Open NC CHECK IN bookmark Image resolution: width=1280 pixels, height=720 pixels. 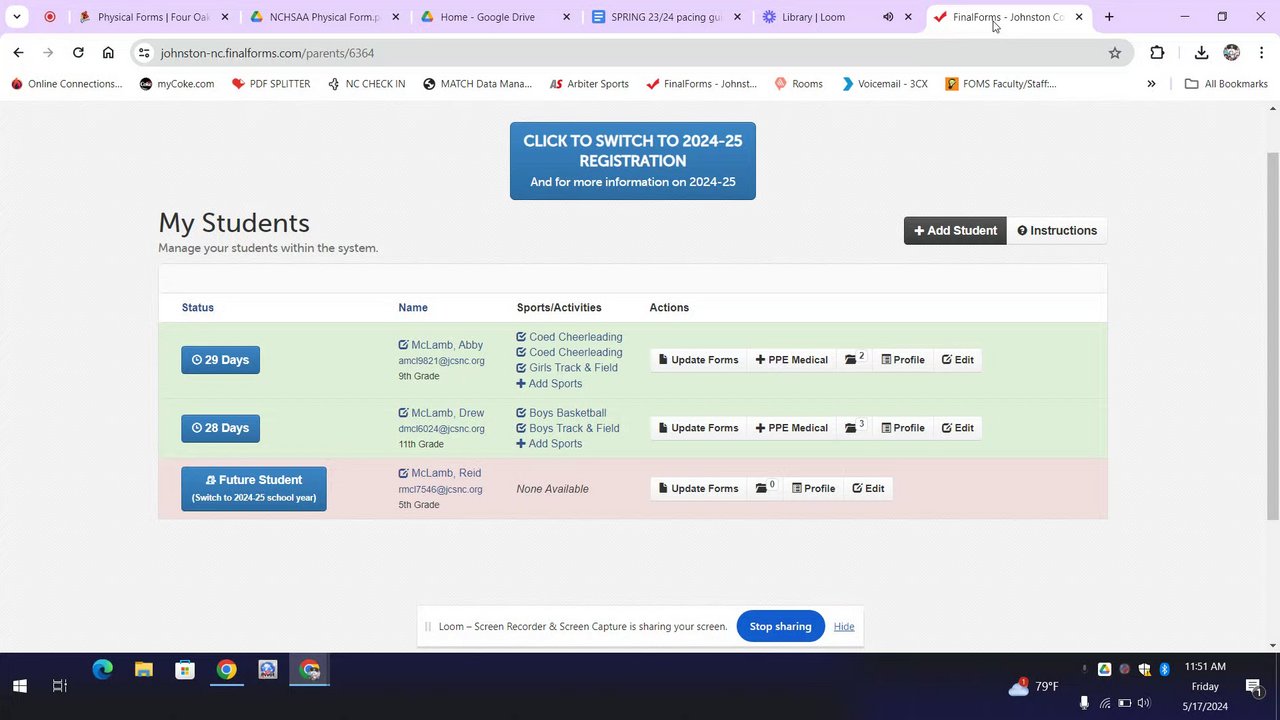point(366,84)
